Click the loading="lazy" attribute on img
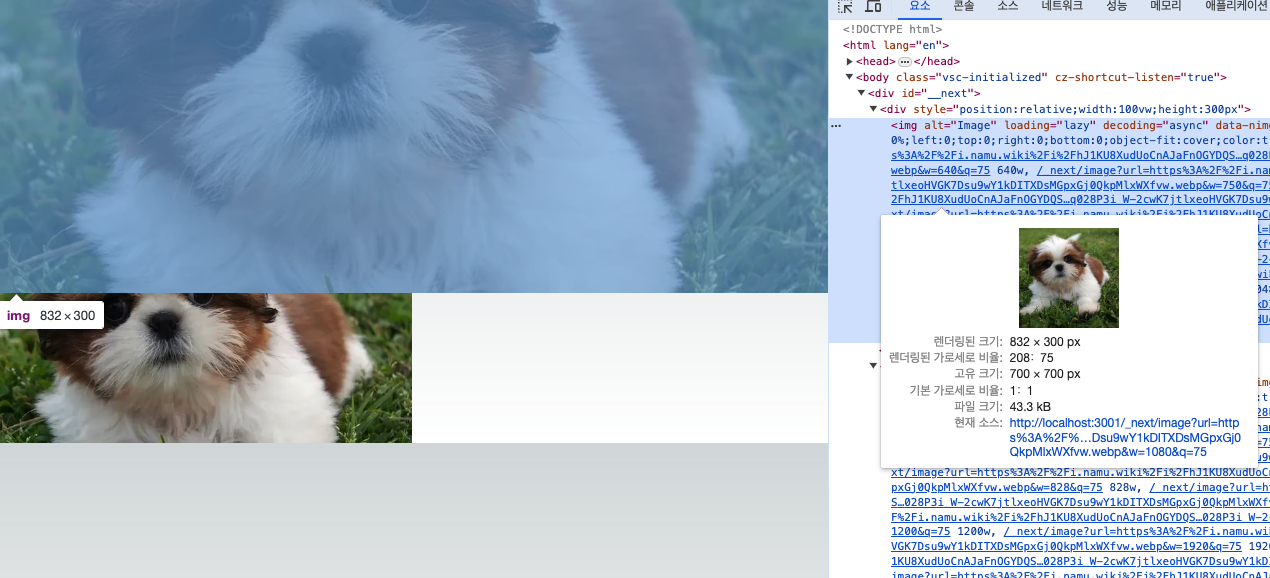 pyautogui.click(x=1050, y=125)
